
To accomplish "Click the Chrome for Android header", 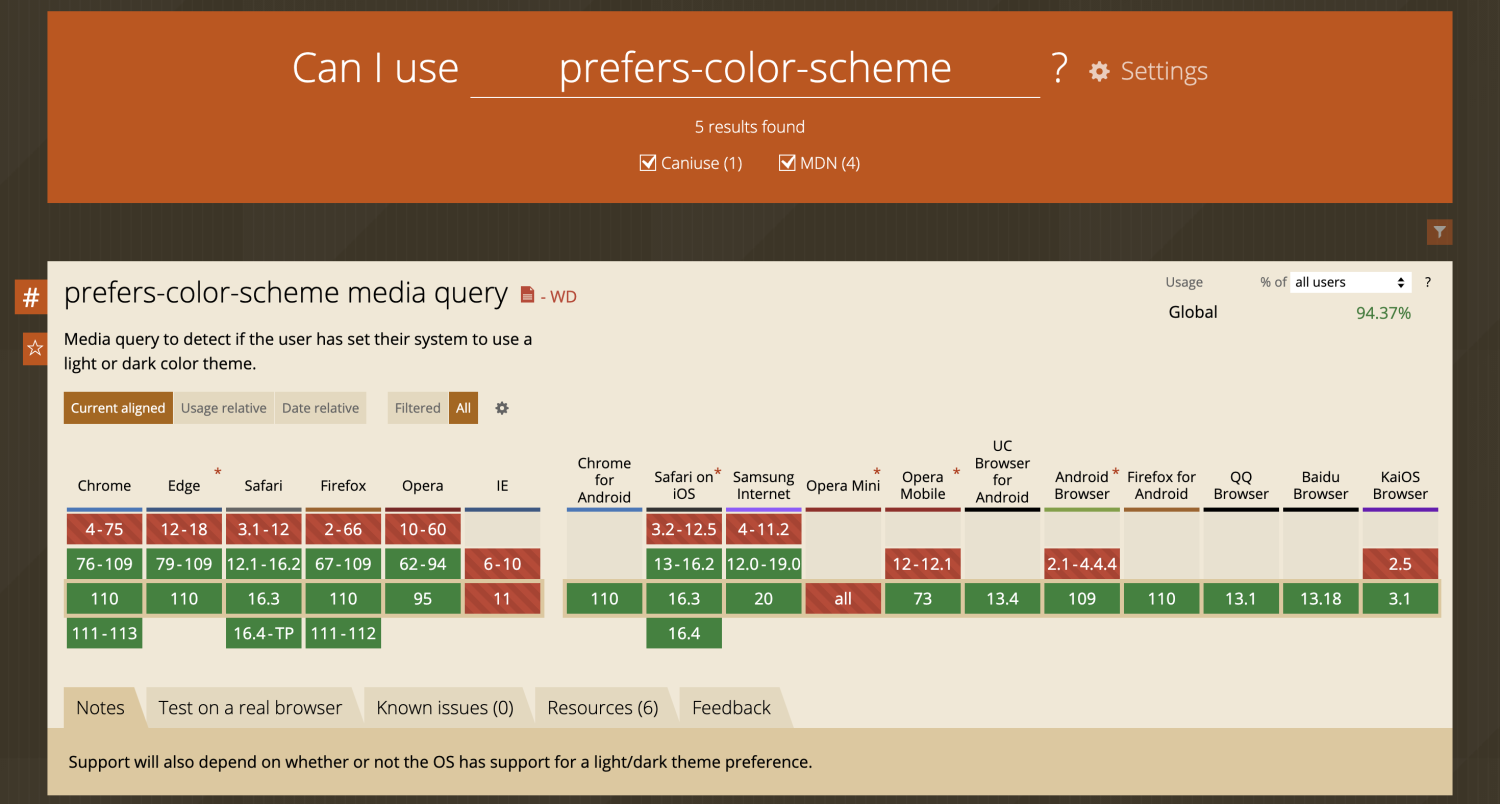I will pyautogui.click(x=604, y=480).
